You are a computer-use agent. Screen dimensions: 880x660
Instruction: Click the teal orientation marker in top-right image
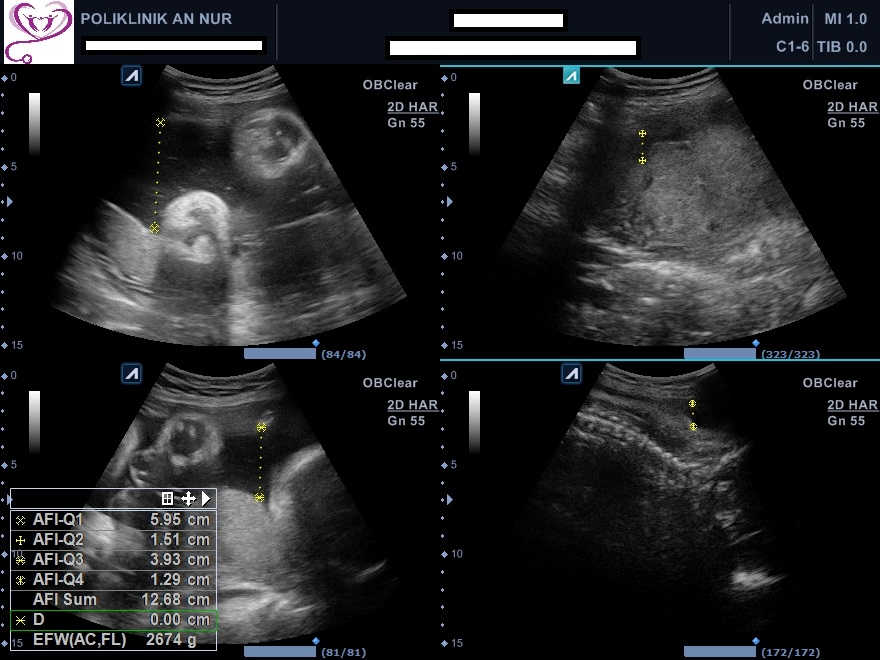point(571,76)
